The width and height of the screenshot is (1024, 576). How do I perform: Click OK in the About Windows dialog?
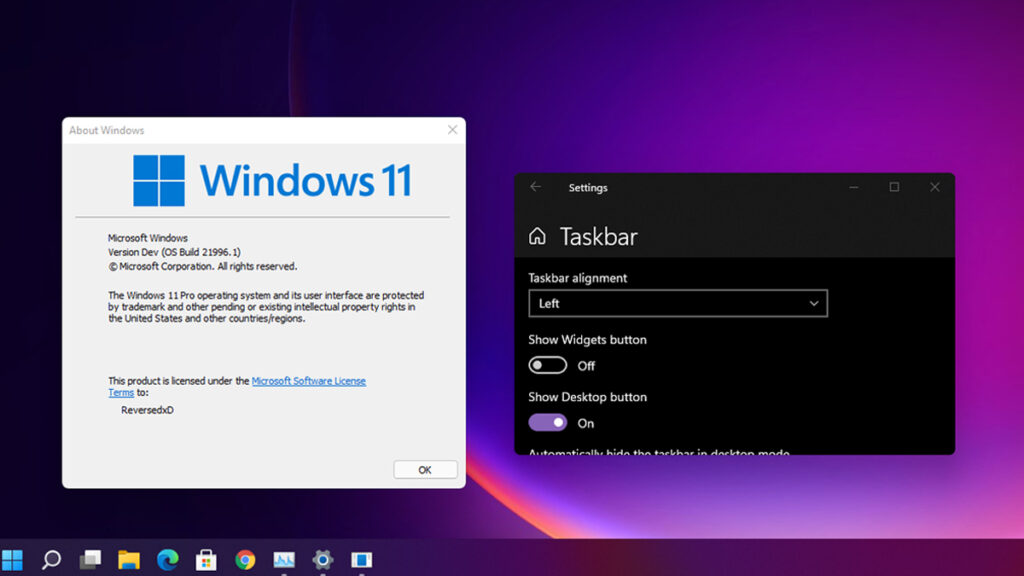425,469
